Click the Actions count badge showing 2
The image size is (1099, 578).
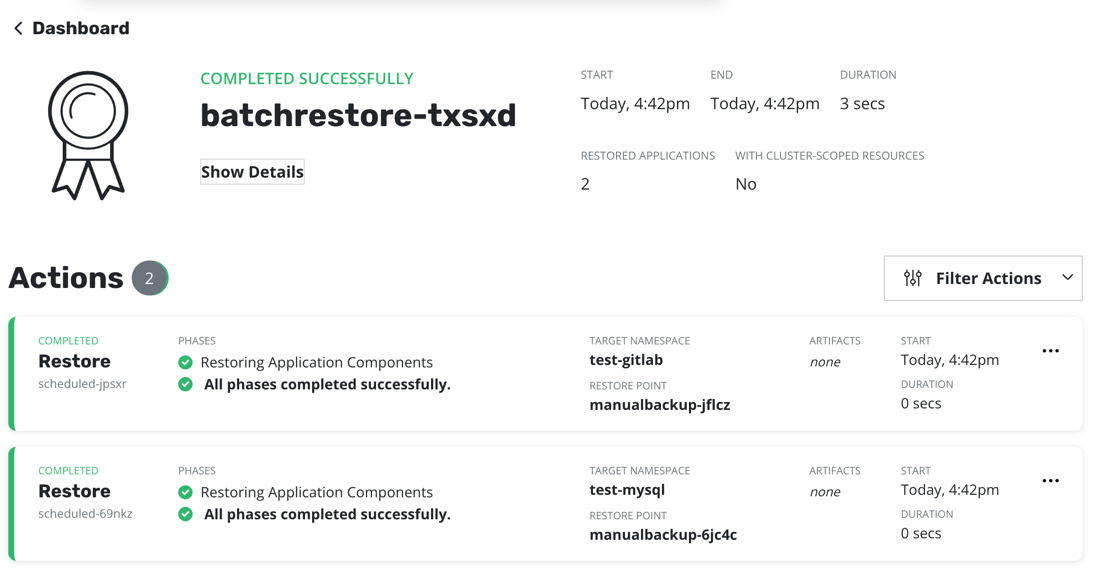pyautogui.click(x=150, y=278)
